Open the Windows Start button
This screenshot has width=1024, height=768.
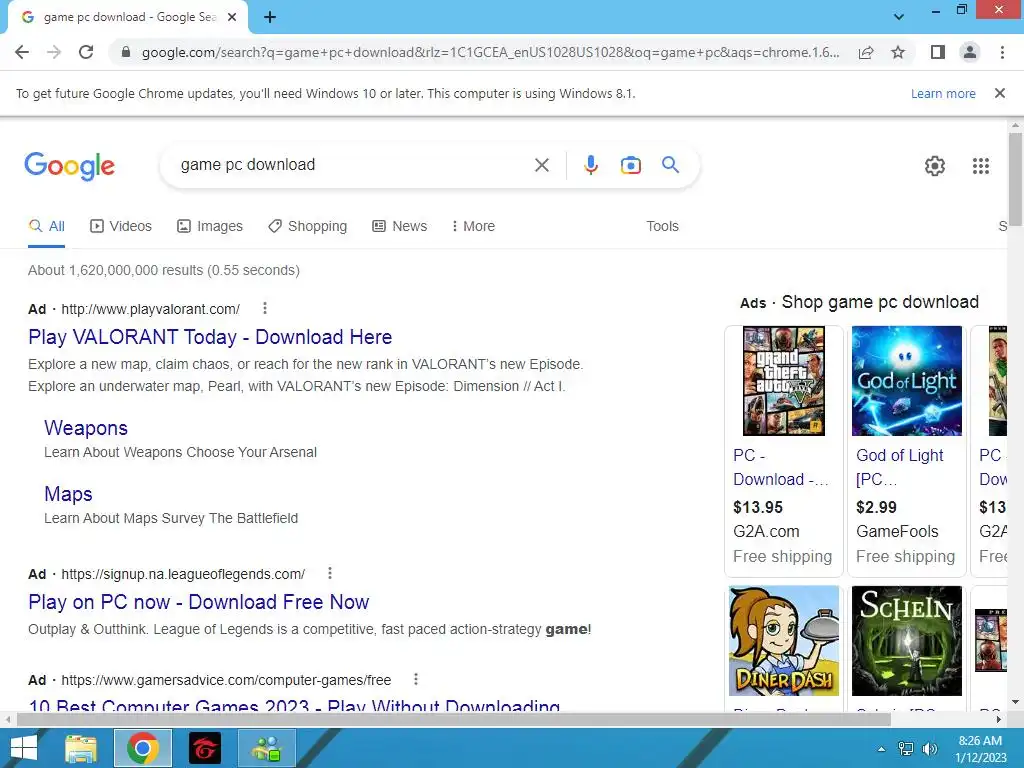click(x=24, y=748)
